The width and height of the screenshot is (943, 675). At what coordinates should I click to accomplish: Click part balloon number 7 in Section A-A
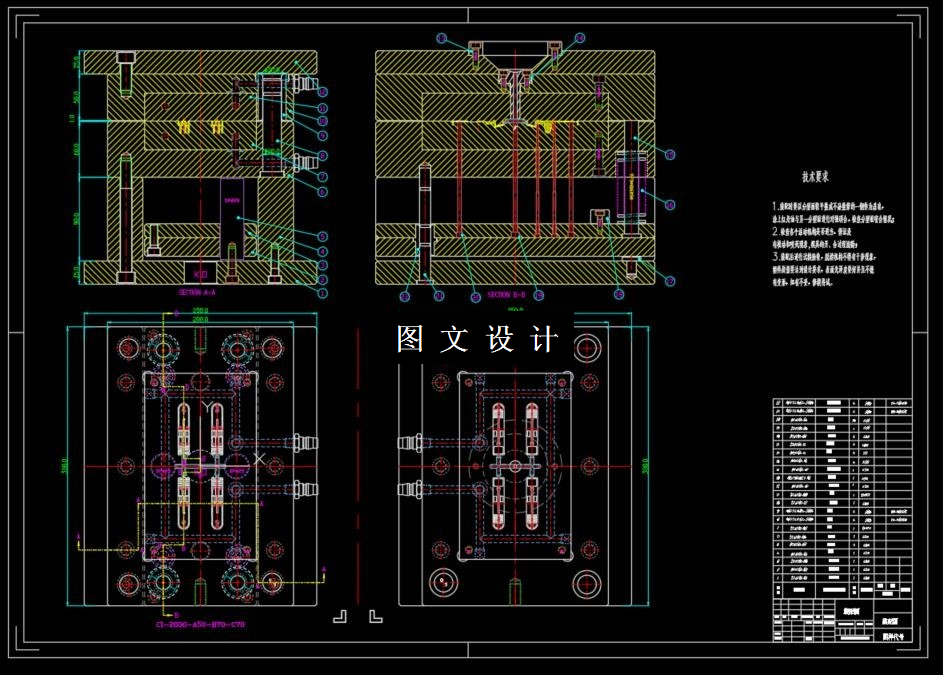click(322, 177)
